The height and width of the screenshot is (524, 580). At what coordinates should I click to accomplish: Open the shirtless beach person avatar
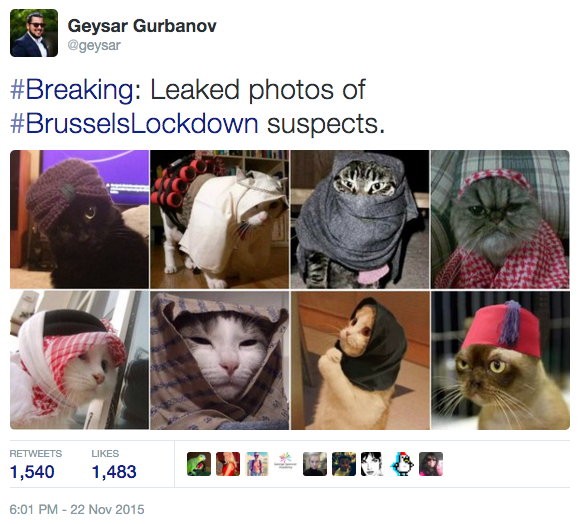[257, 464]
